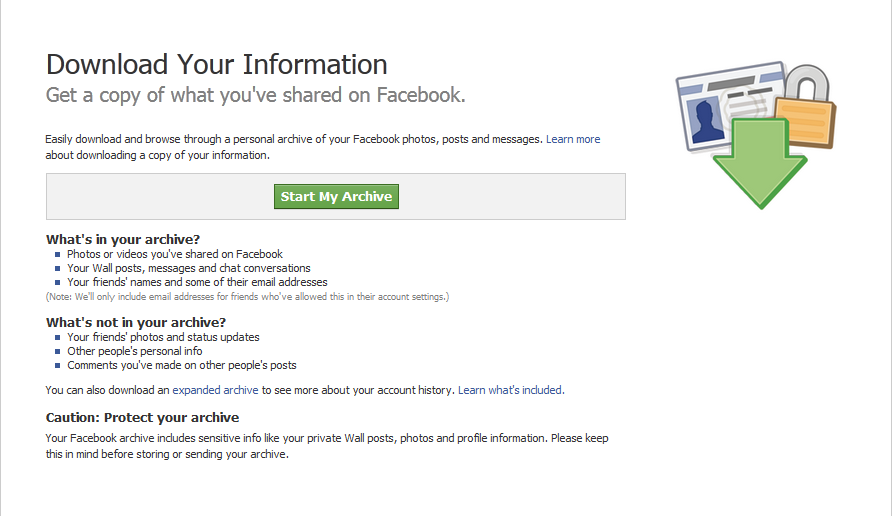The height and width of the screenshot is (516, 892).
Task: Follow the expanded archive link
Action: (x=215, y=390)
